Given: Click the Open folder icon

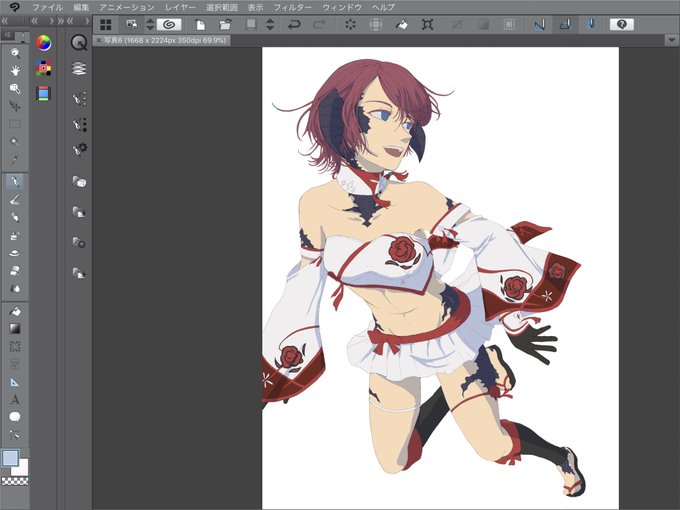Looking at the screenshot, I should 225,25.
